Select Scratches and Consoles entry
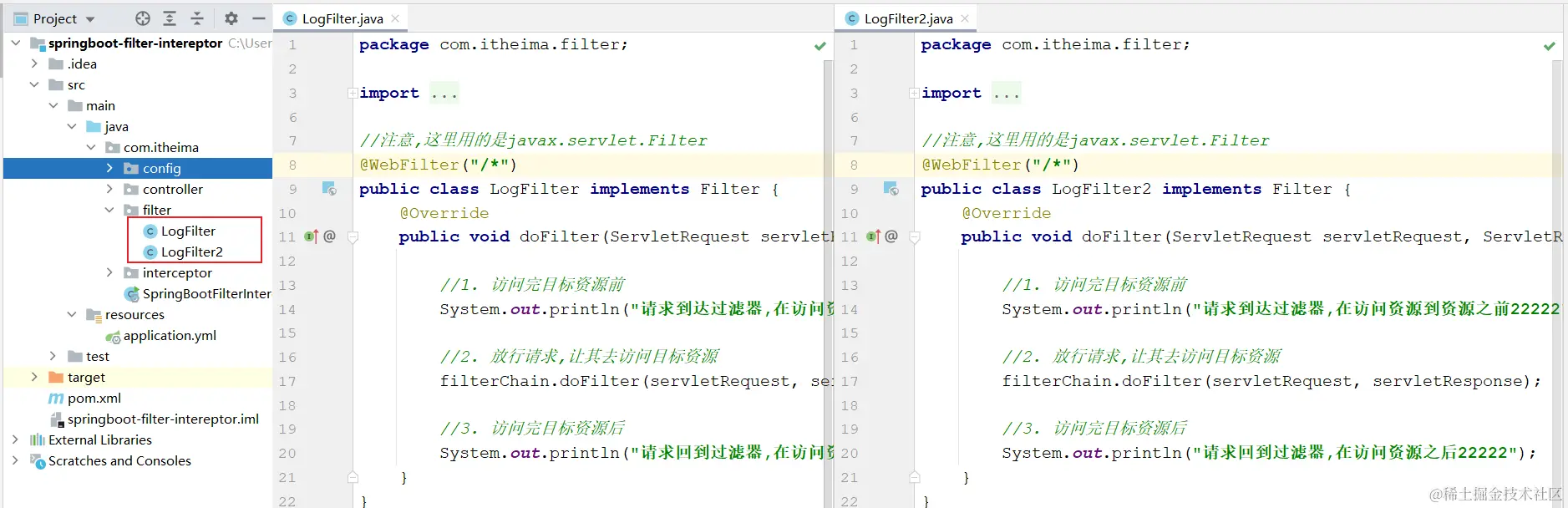The height and width of the screenshot is (508, 1568). click(119, 460)
